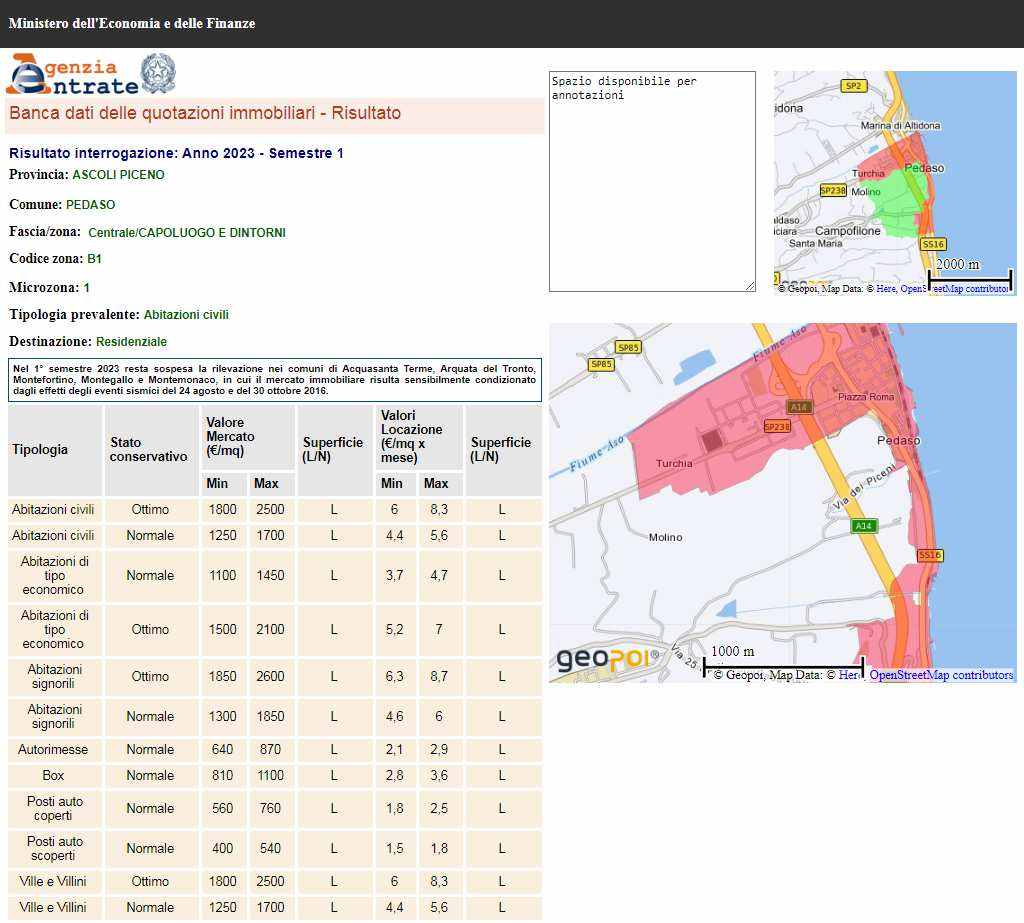
Task: Click the SS16 road shield on large map
Action: [930, 555]
